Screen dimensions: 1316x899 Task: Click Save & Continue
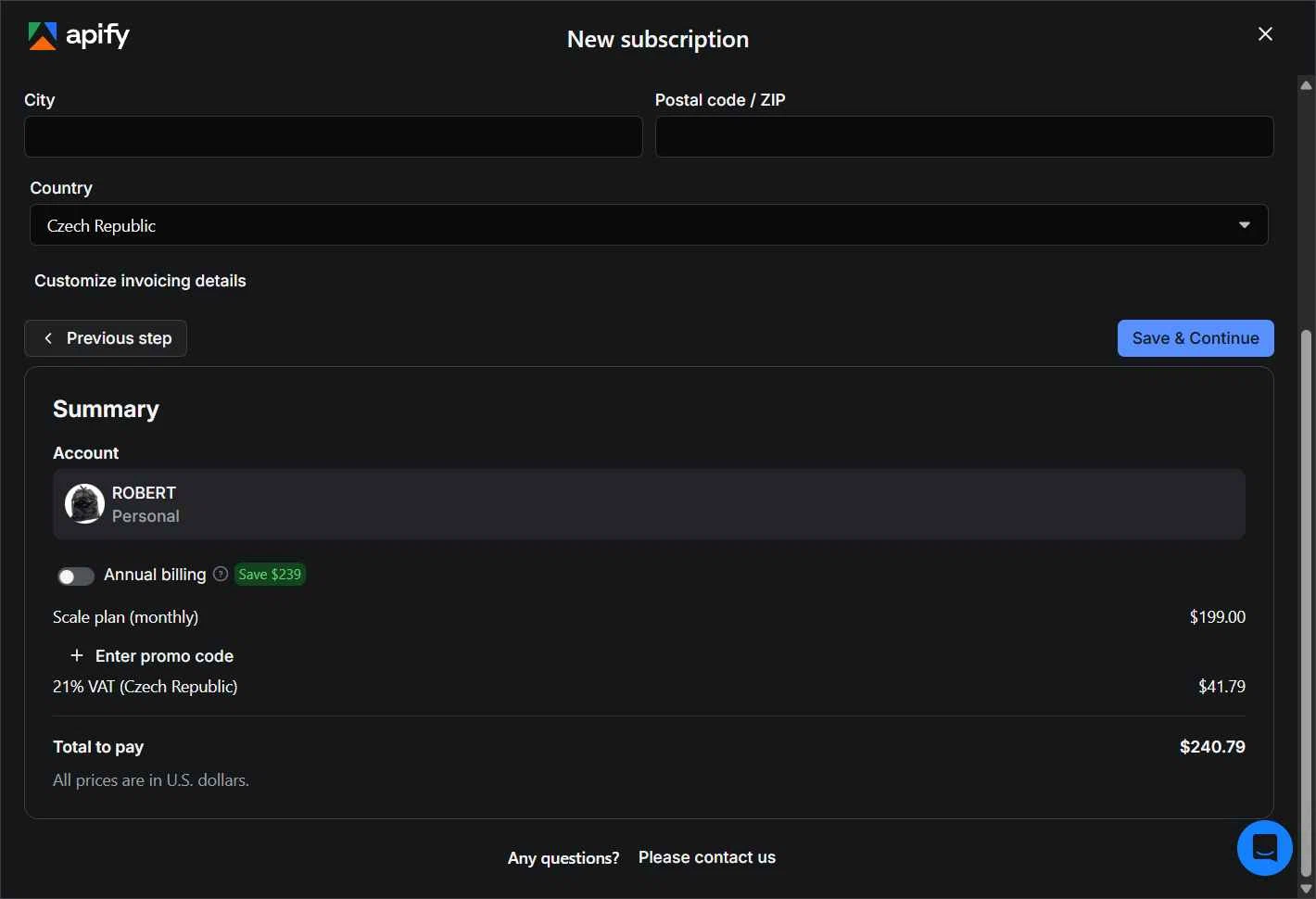coord(1196,338)
